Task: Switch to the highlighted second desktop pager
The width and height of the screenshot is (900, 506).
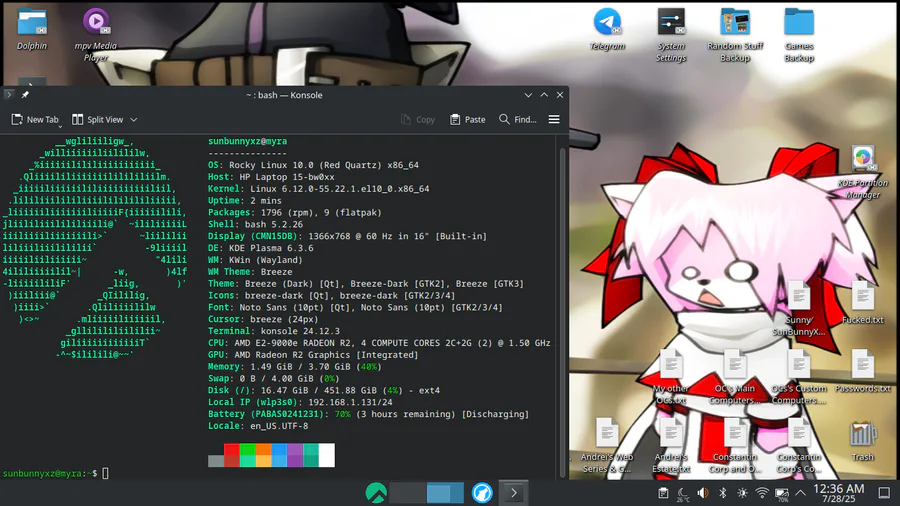Action: 445,493
